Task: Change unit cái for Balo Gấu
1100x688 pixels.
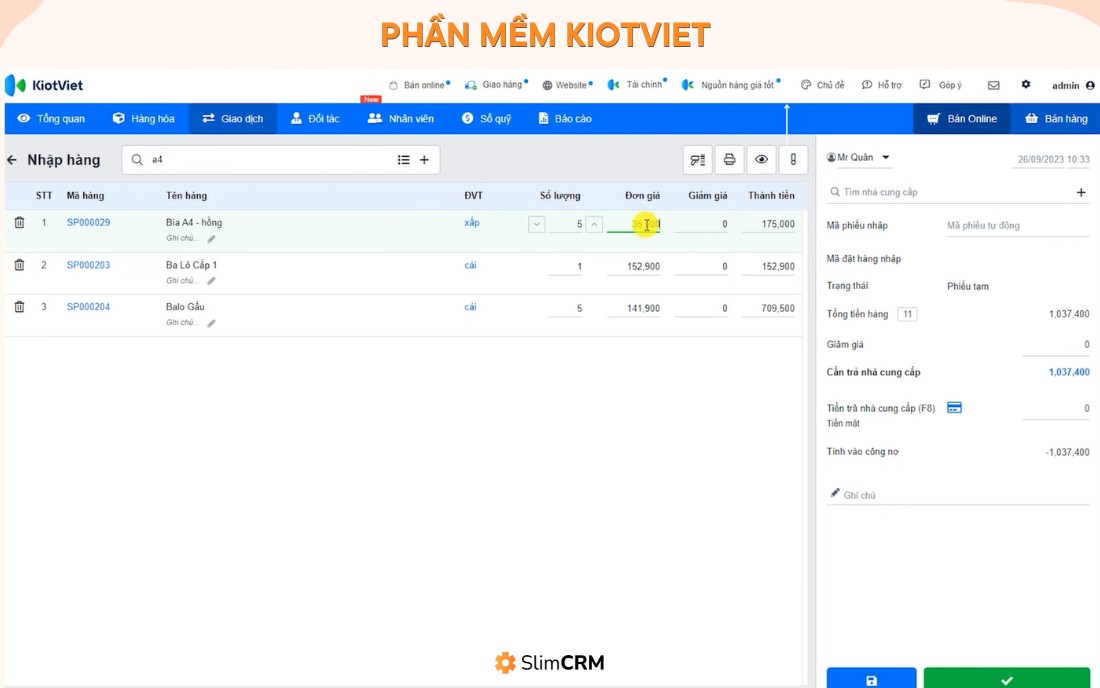Action: pyautogui.click(x=470, y=307)
